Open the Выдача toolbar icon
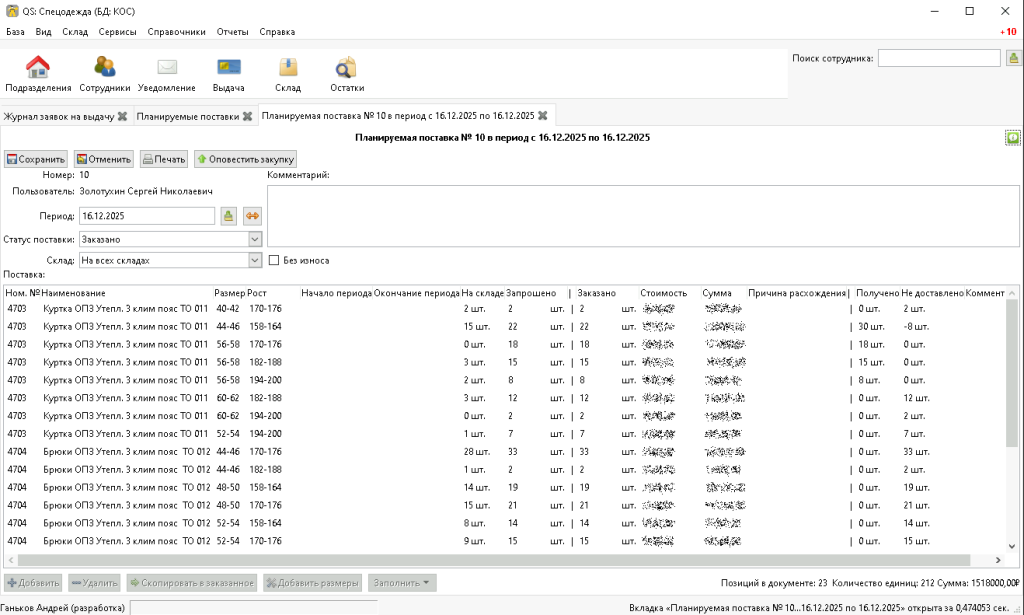1024x615 pixels. pos(228,74)
